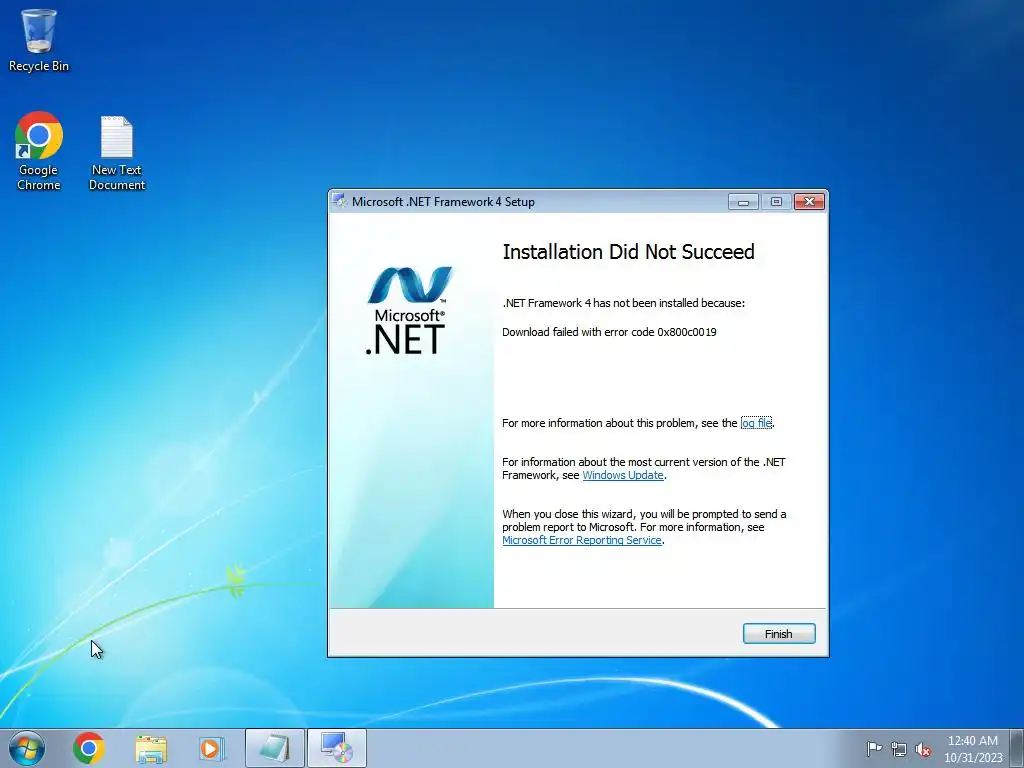
Task: Click the '.NET Framework 4 has not been installed' text
Action: pyautogui.click(x=623, y=303)
